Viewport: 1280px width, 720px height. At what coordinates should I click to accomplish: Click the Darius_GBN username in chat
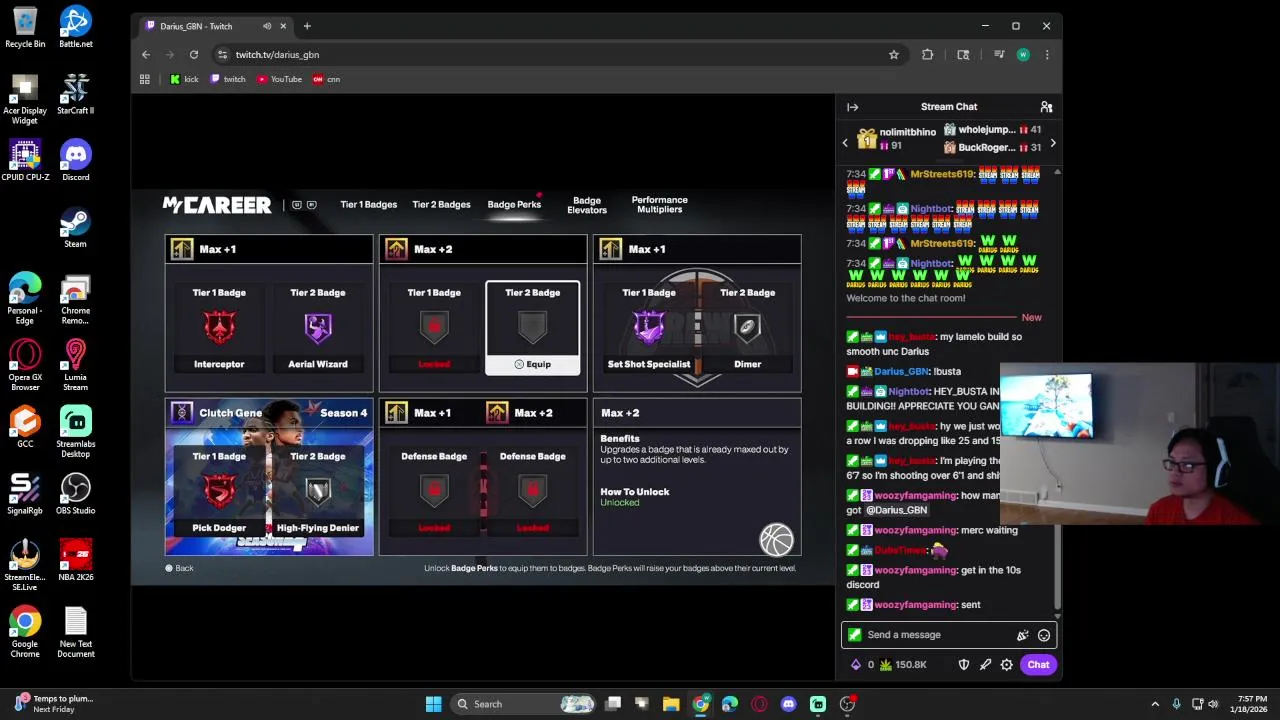point(901,372)
